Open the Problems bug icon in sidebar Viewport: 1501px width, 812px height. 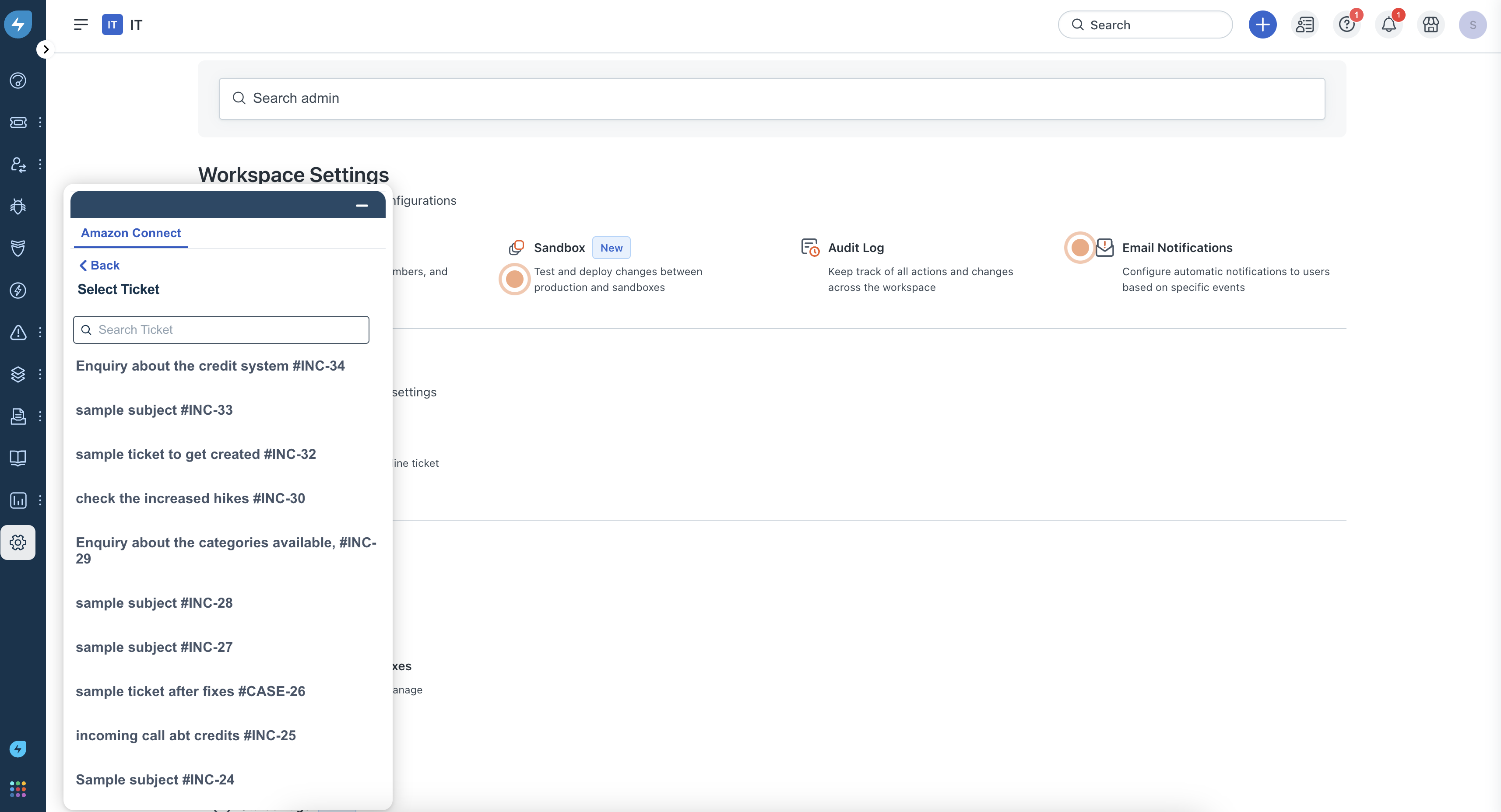(18, 206)
